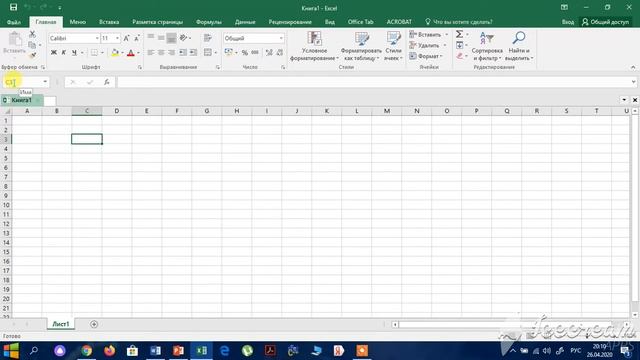640x360 pixels.
Task: Open Cell Styles (Стили ячеек) gallery
Action: [x=393, y=46]
